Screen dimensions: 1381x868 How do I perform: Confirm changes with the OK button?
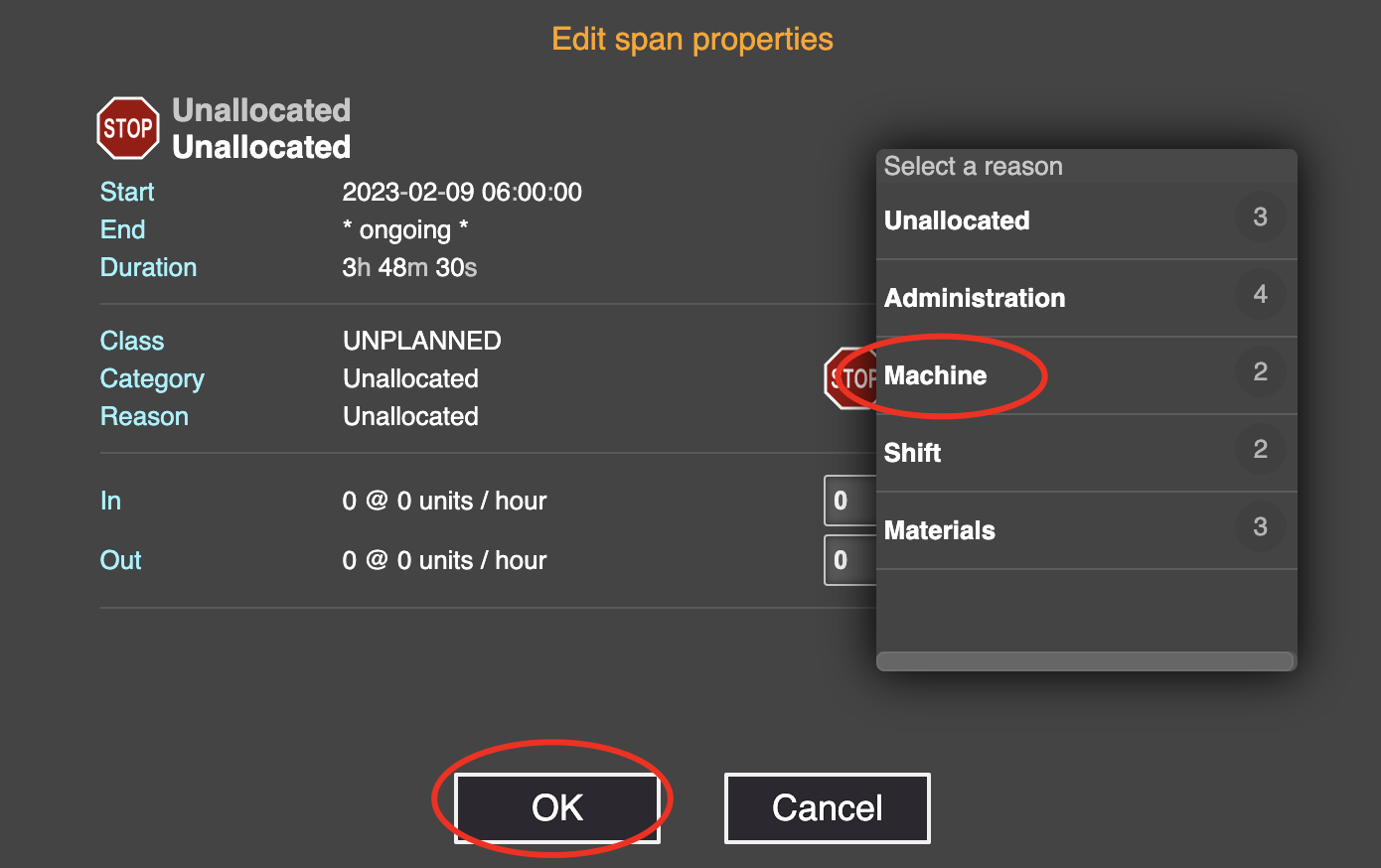tap(557, 807)
